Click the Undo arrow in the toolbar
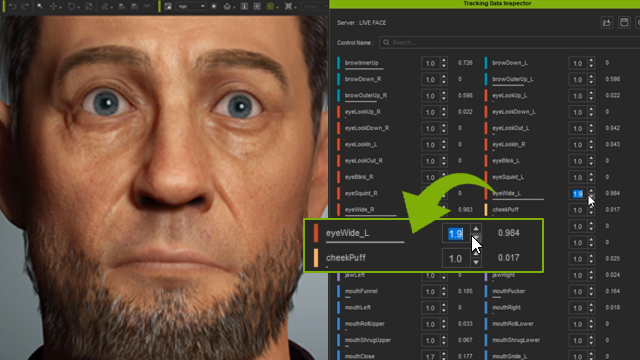 click(12, 7)
